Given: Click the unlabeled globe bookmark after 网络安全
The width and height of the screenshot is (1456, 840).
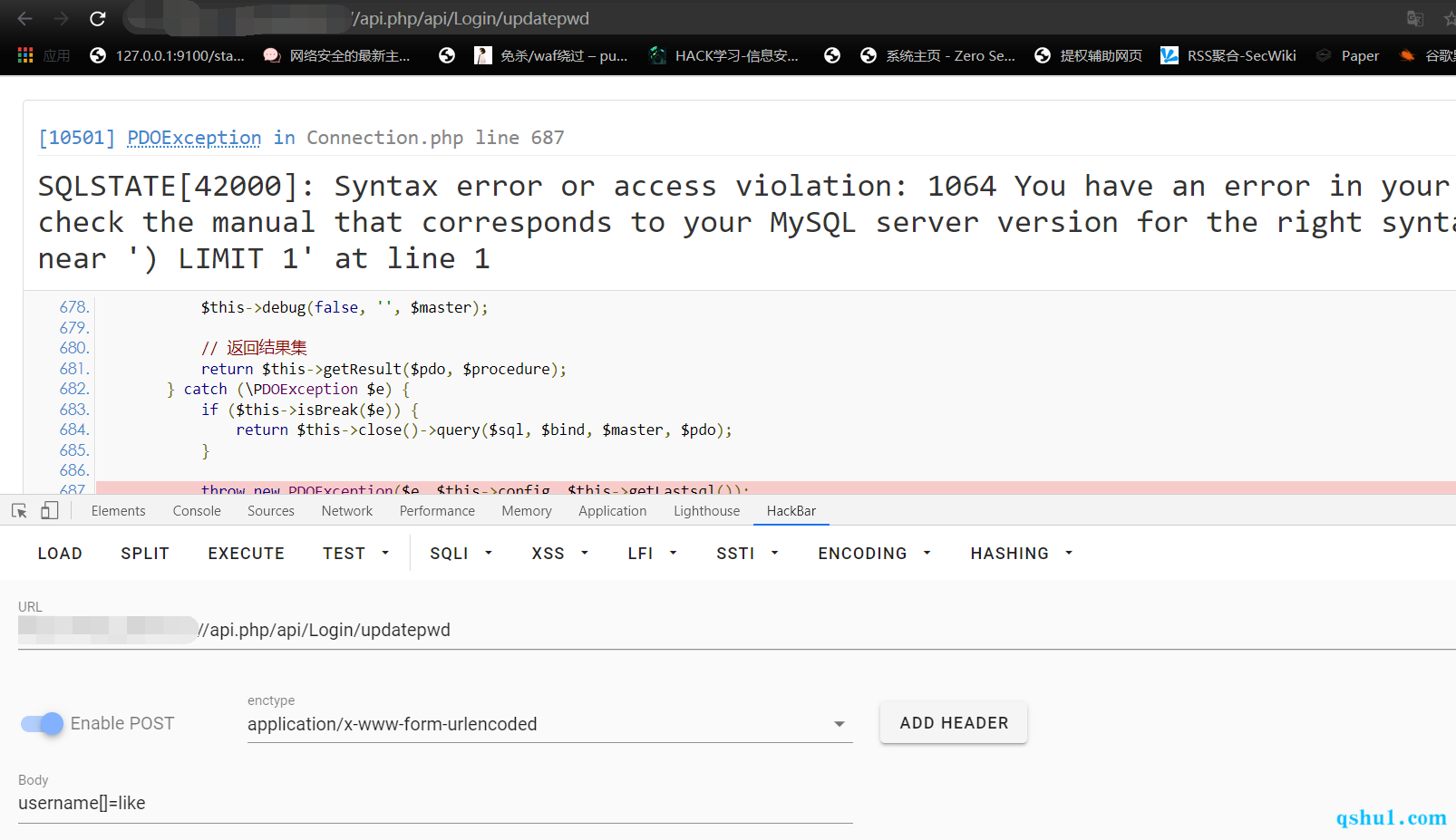Looking at the screenshot, I should point(447,55).
